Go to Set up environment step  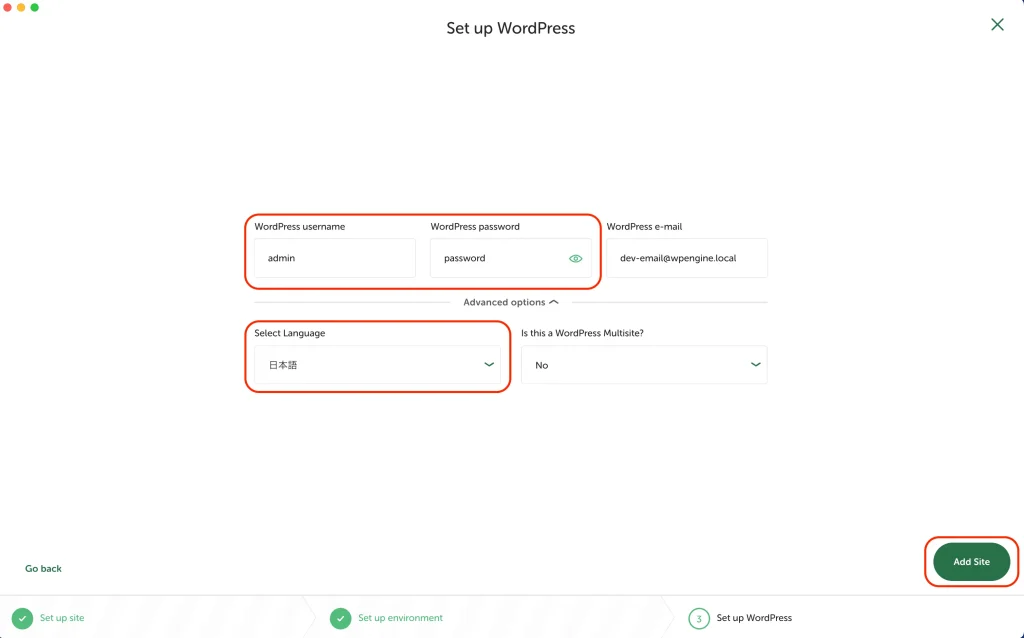[400, 618]
